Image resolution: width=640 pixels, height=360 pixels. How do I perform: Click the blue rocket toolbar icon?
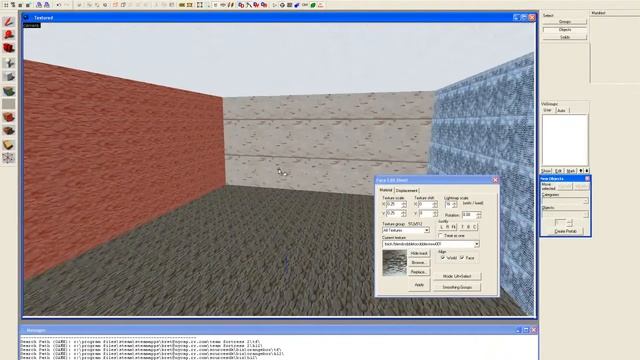[x=297, y=5]
